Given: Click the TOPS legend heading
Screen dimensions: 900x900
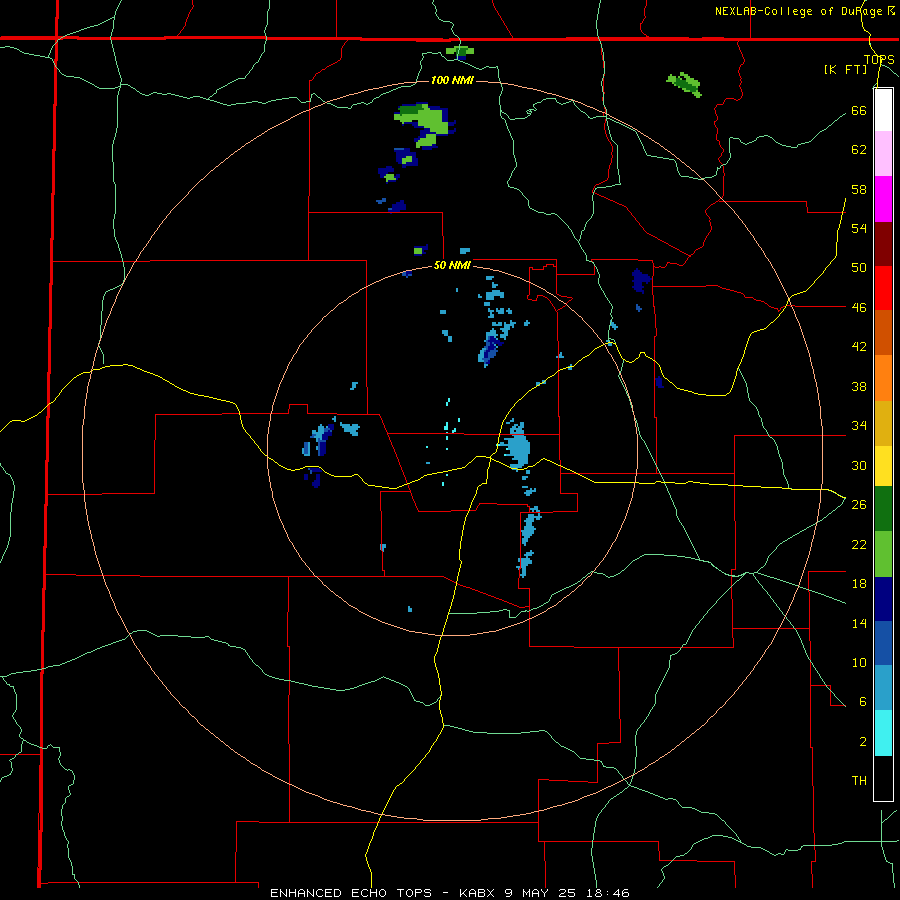Looking at the screenshot, I should [x=879, y=60].
